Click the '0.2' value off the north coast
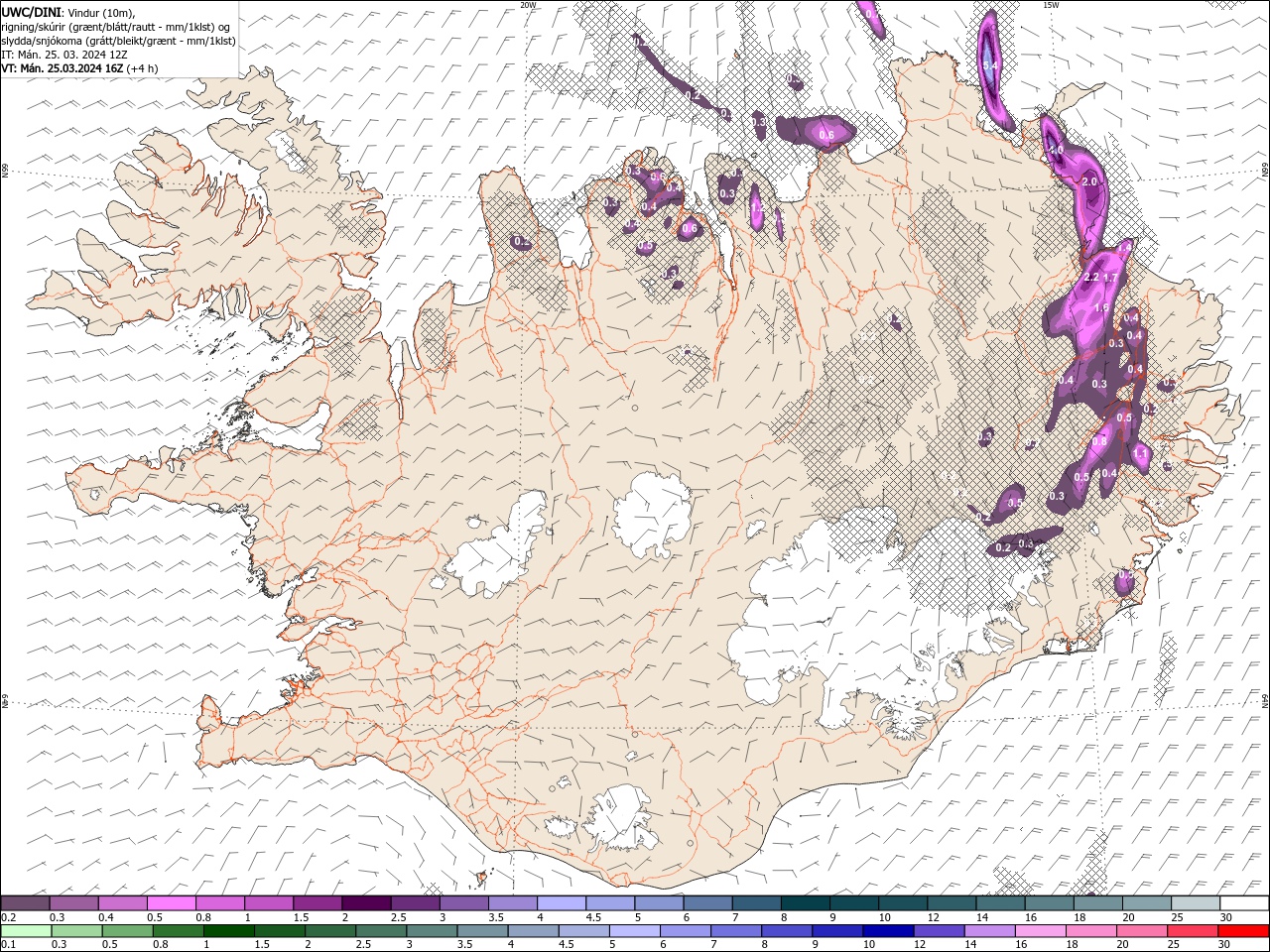This screenshot has width=1270, height=952. (x=693, y=94)
